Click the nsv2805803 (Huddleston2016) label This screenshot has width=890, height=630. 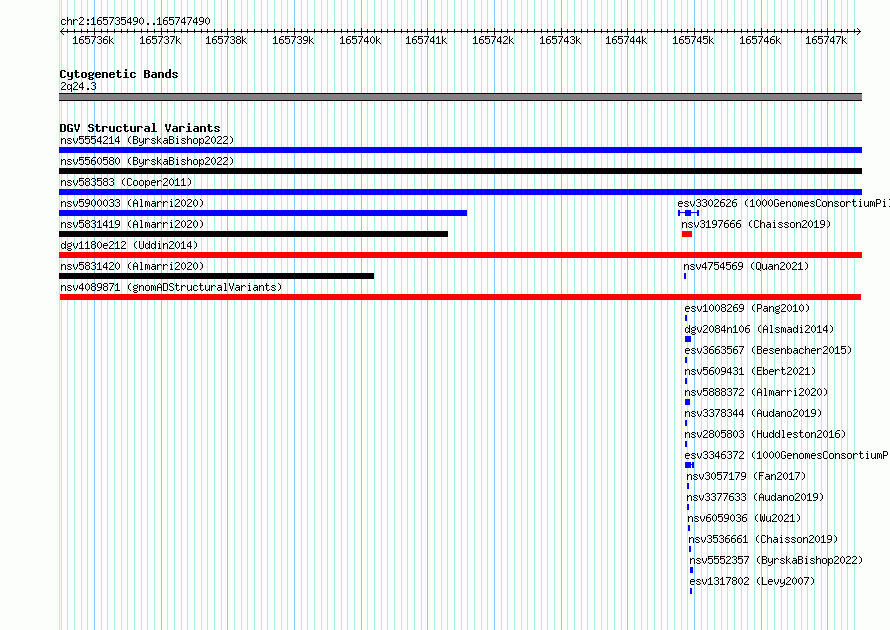pyautogui.click(x=766, y=434)
